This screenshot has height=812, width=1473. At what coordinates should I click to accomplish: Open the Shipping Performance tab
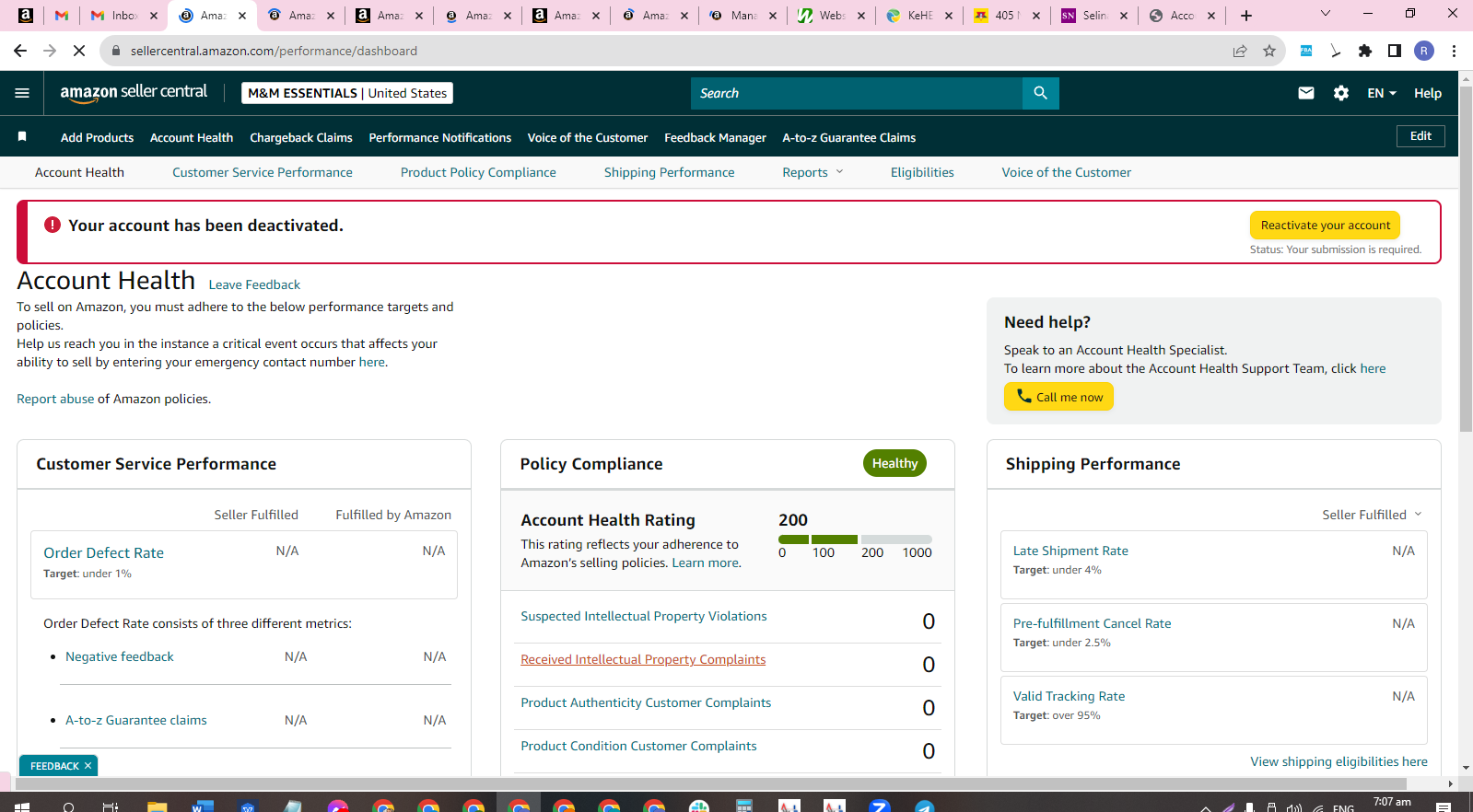click(x=670, y=172)
